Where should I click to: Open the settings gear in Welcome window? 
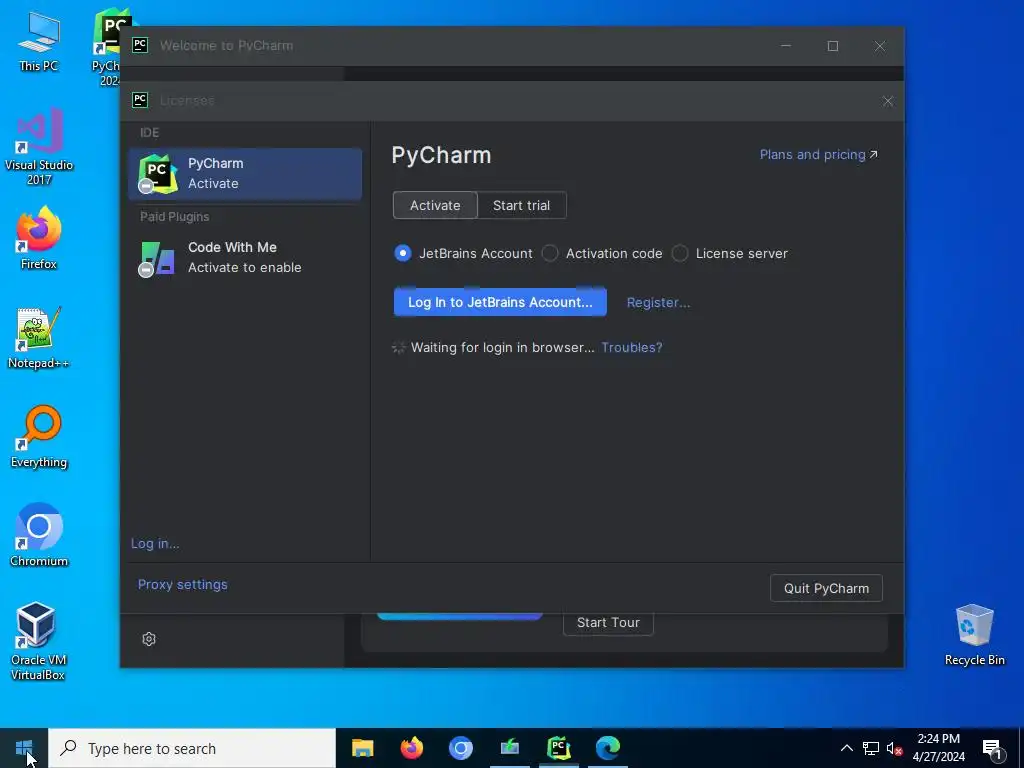pyautogui.click(x=149, y=639)
